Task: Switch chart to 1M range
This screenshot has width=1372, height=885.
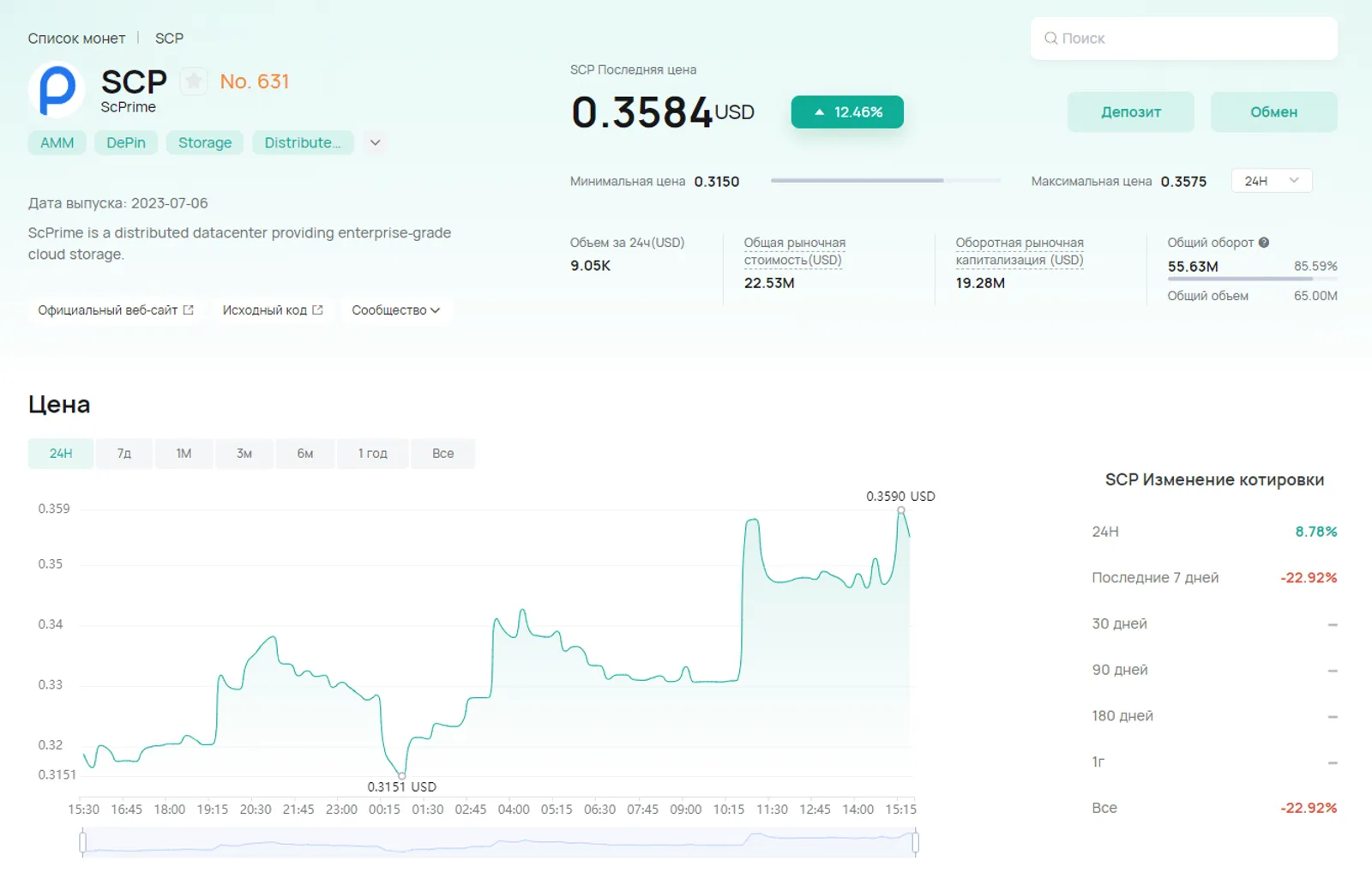Action: (184, 453)
